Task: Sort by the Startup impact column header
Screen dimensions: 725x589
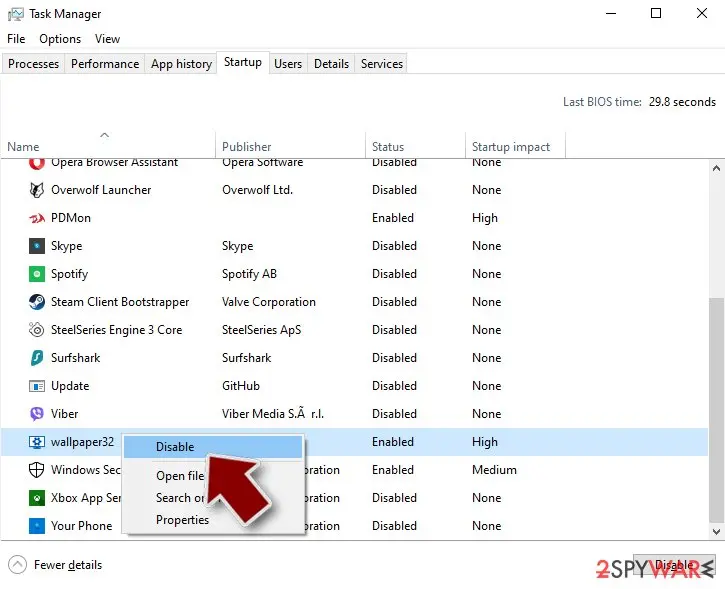Action: [x=515, y=147]
